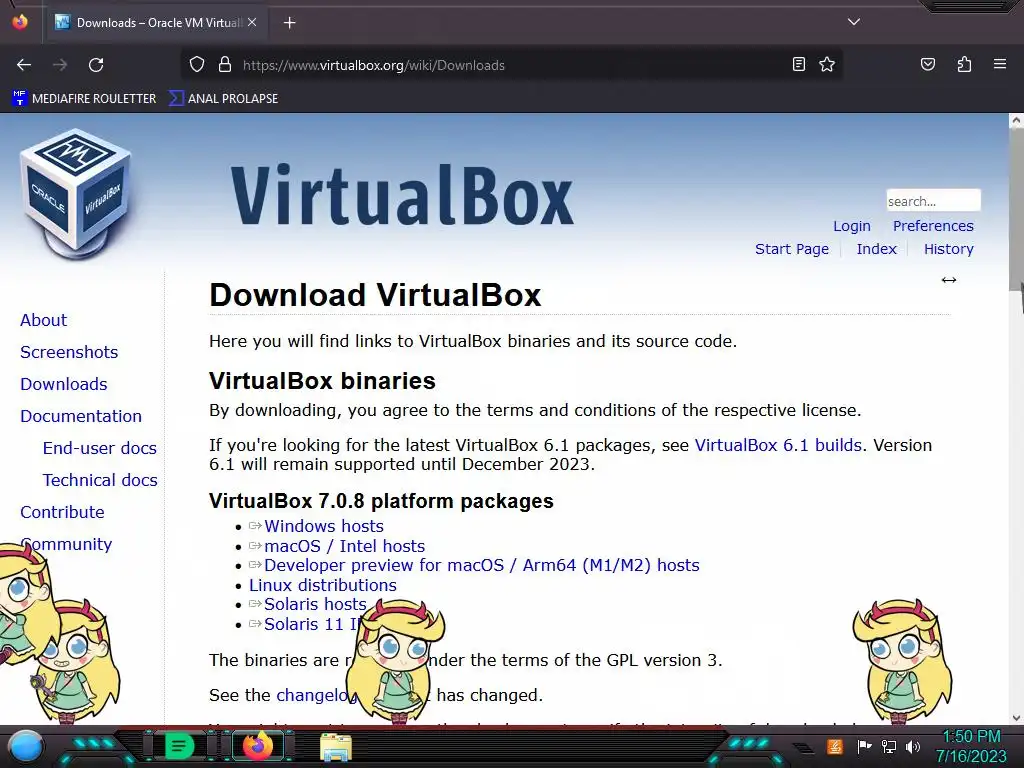Open the VirtualBox 6.1 builds link
Screen dimensions: 1024x768
(x=778, y=445)
